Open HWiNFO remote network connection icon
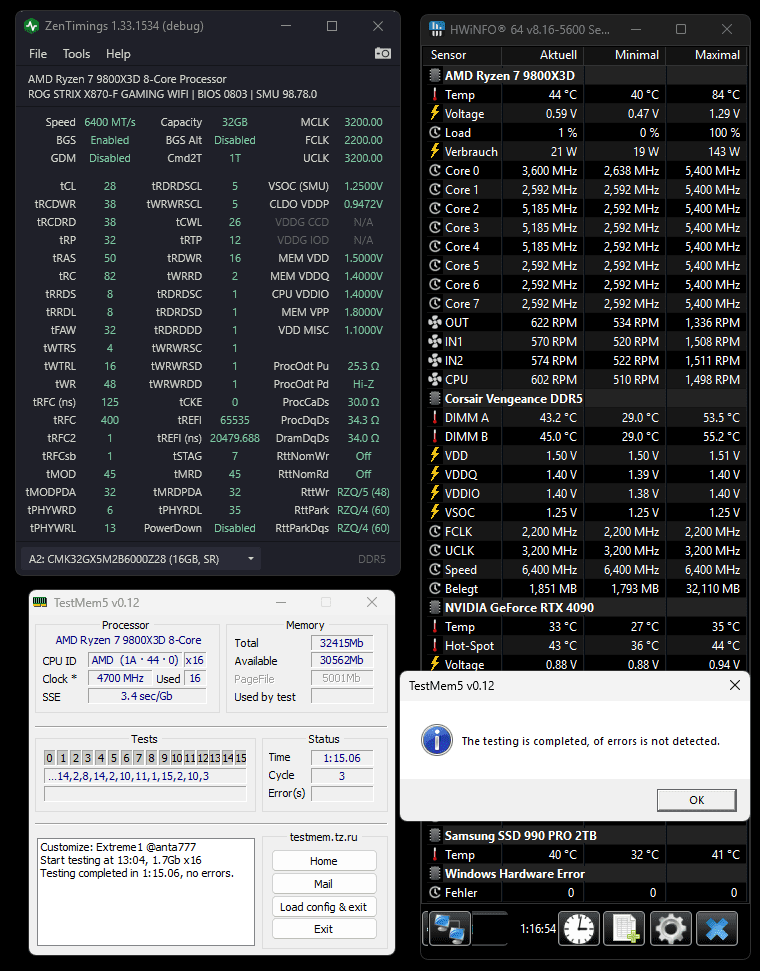The image size is (760, 971). (449, 928)
